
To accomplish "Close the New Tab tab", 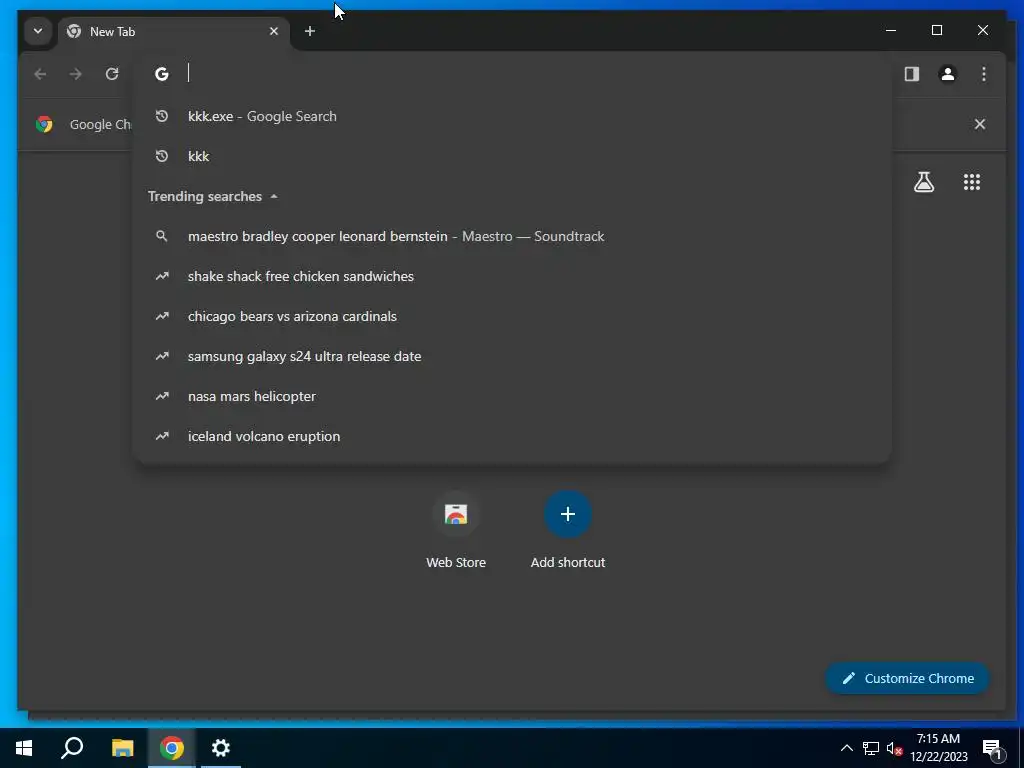I will coord(274,31).
